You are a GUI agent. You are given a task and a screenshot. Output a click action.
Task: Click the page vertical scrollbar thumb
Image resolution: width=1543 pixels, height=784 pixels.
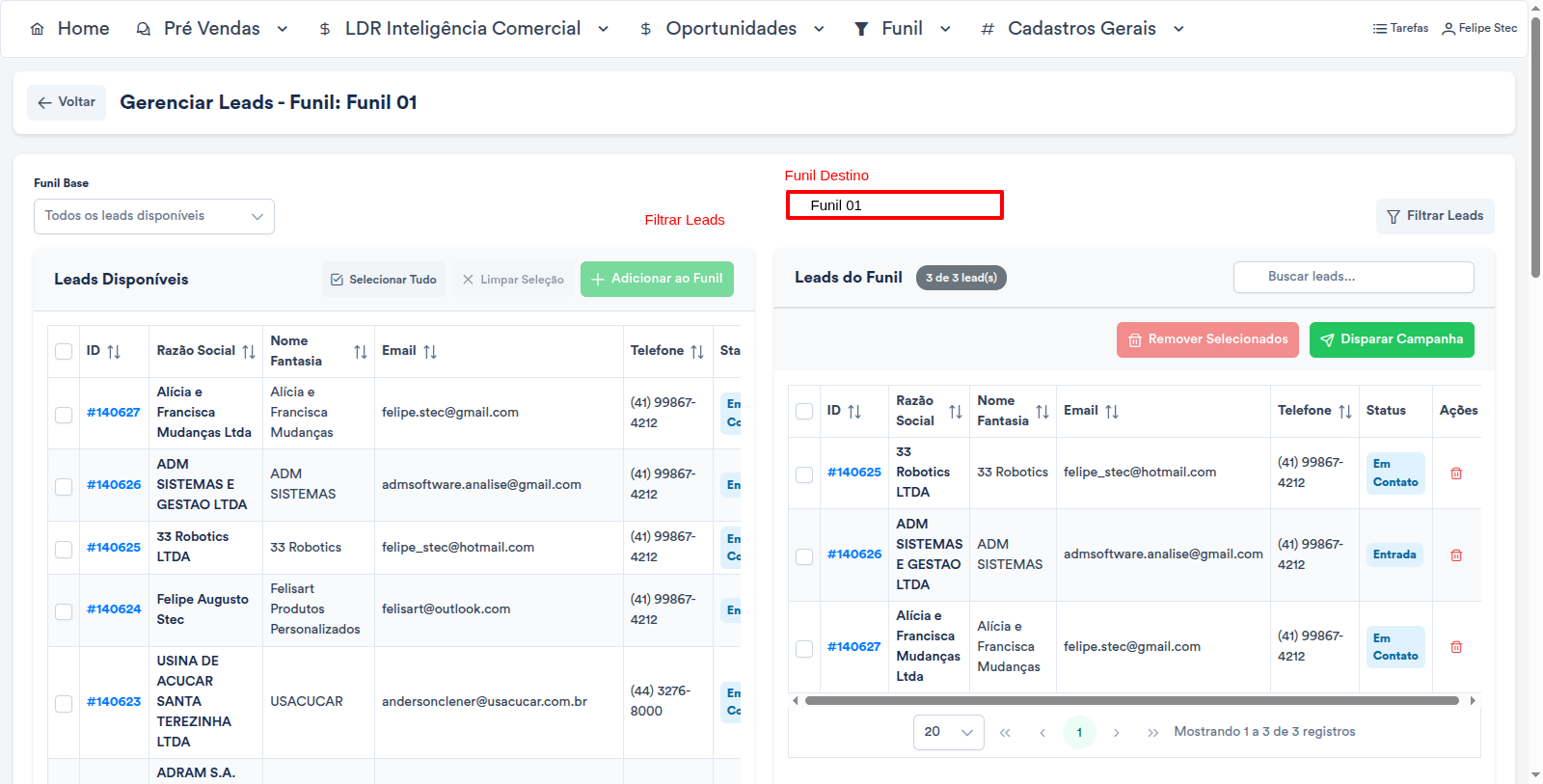(1535, 149)
